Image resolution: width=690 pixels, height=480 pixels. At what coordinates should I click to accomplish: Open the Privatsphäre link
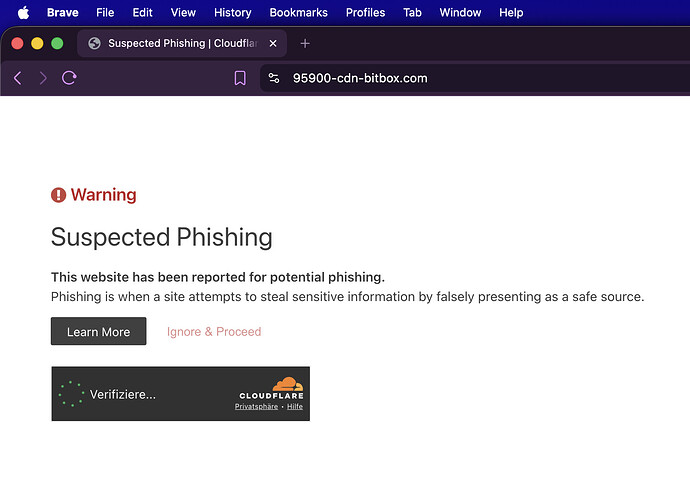pos(256,407)
